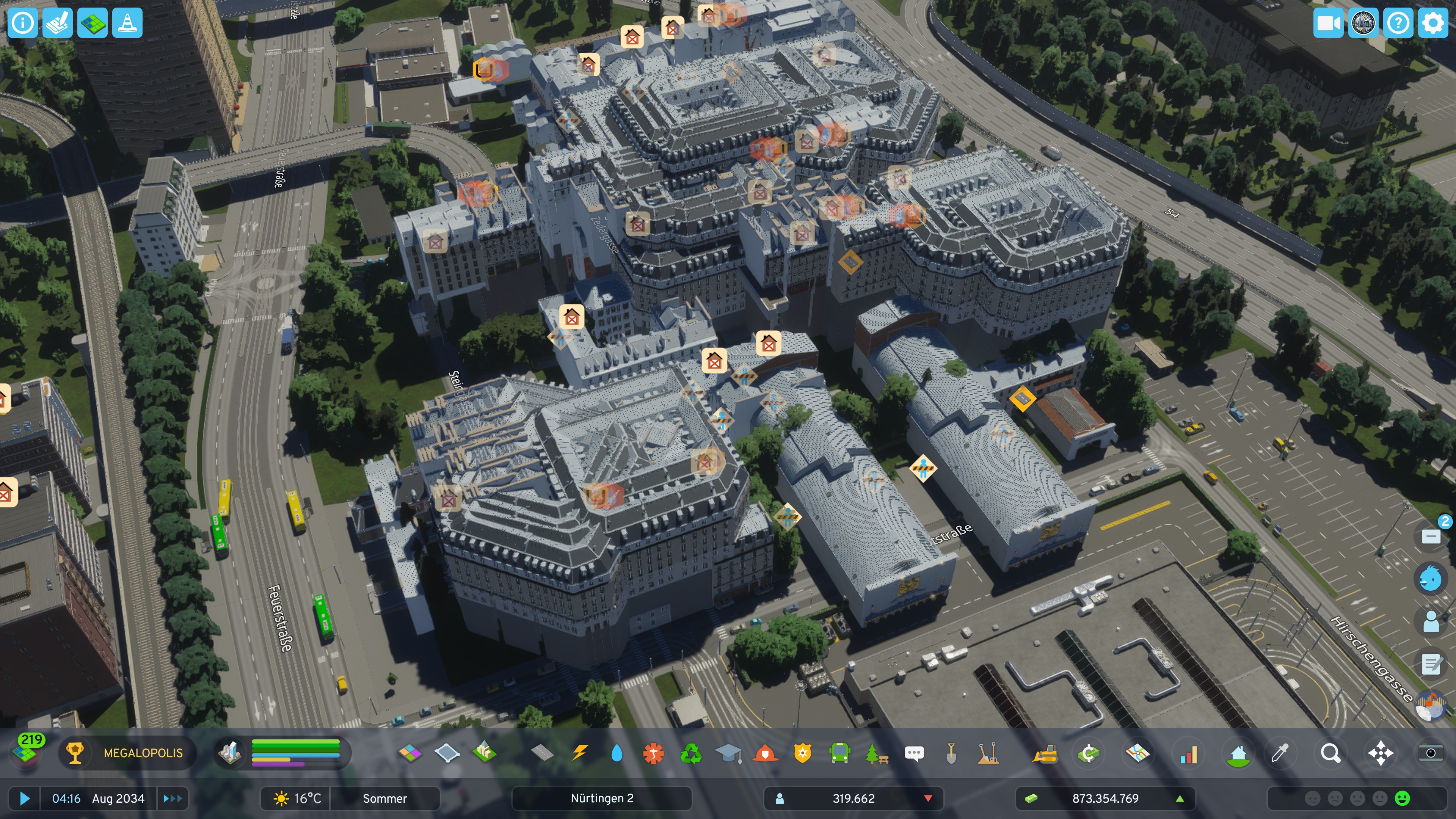Open the Chirper bird feed
This screenshot has width=1456, height=819.
(1431, 578)
